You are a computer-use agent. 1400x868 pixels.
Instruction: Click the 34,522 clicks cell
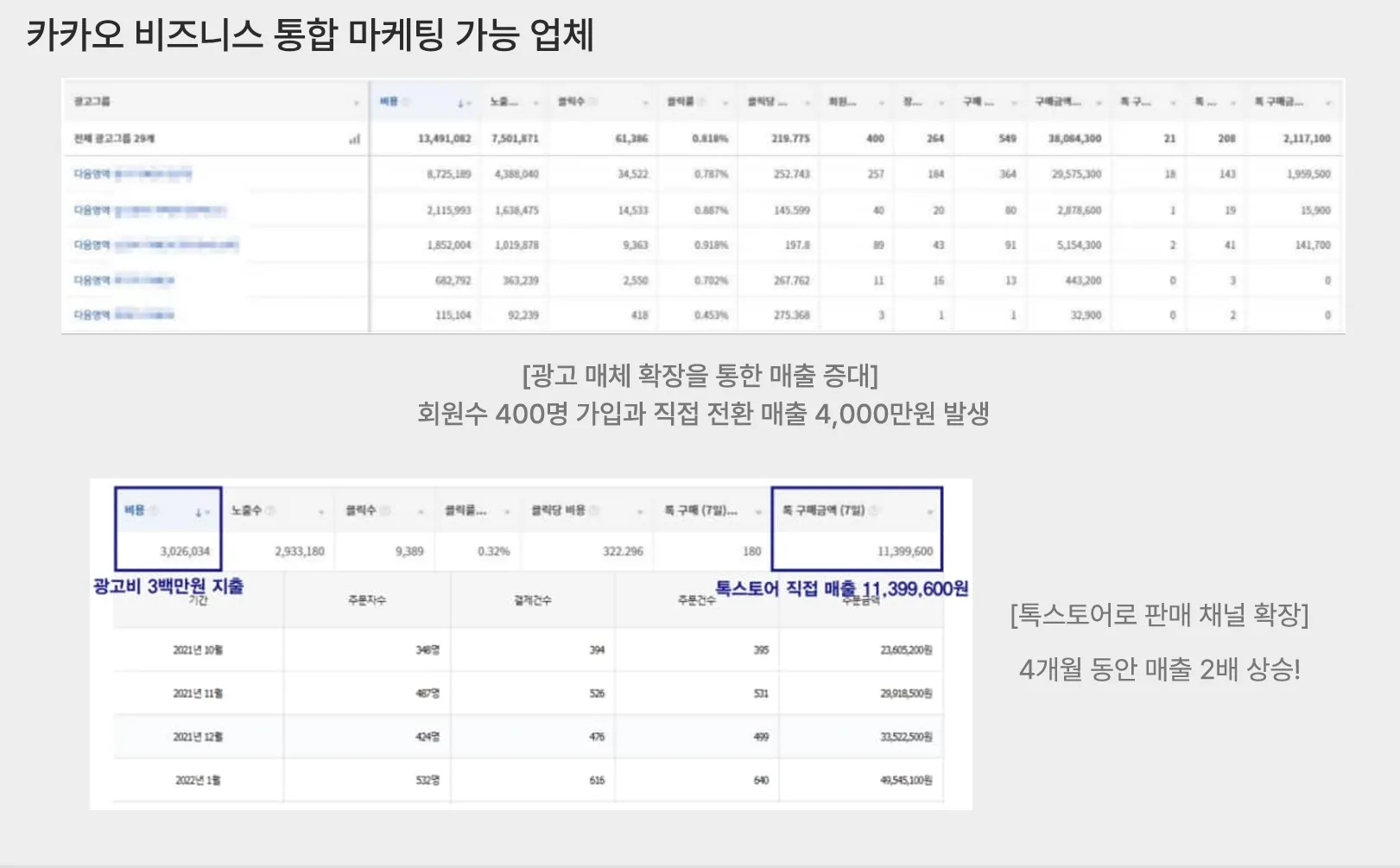pos(632,174)
